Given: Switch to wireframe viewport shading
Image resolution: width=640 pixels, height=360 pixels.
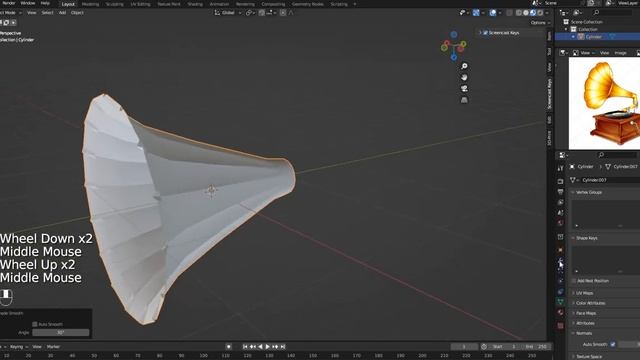Looking at the screenshot, I should coord(519,13).
